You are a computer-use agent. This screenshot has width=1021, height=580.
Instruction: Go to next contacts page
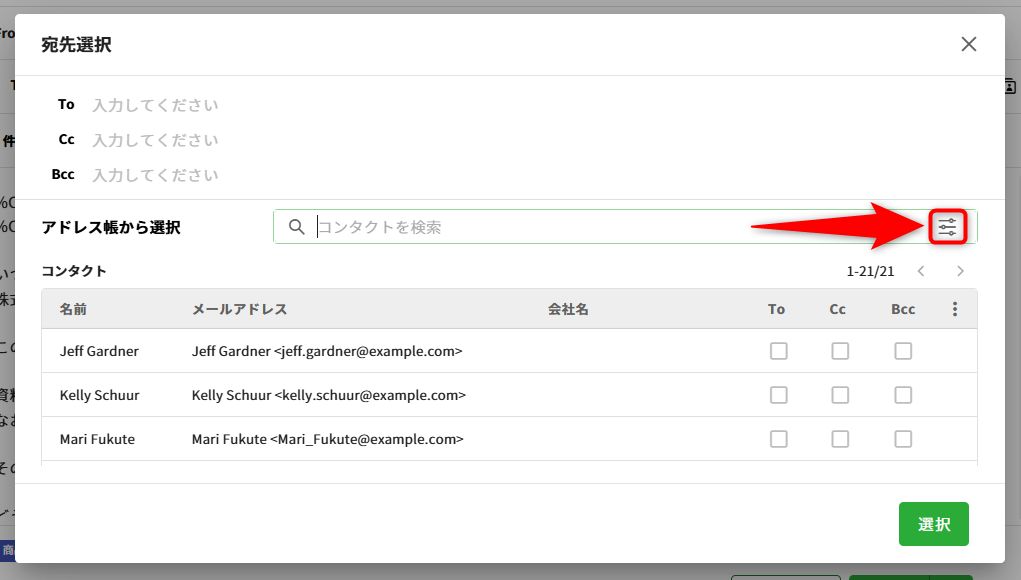(960, 271)
